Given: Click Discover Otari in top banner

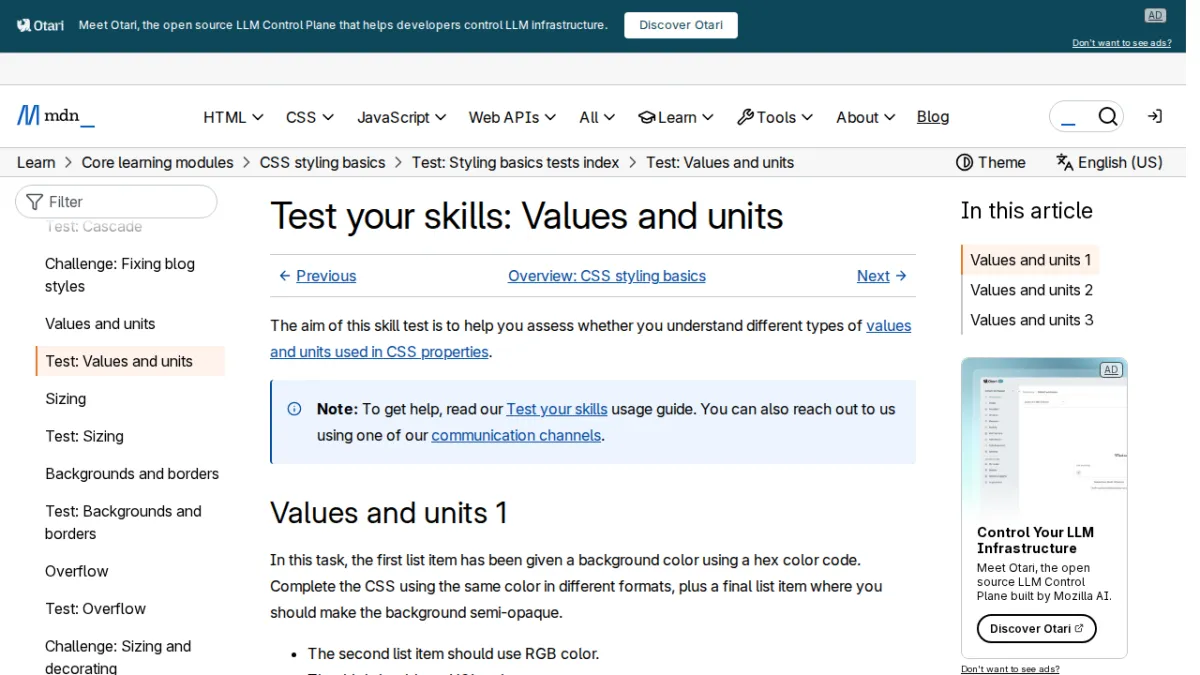Looking at the screenshot, I should (681, 25).
